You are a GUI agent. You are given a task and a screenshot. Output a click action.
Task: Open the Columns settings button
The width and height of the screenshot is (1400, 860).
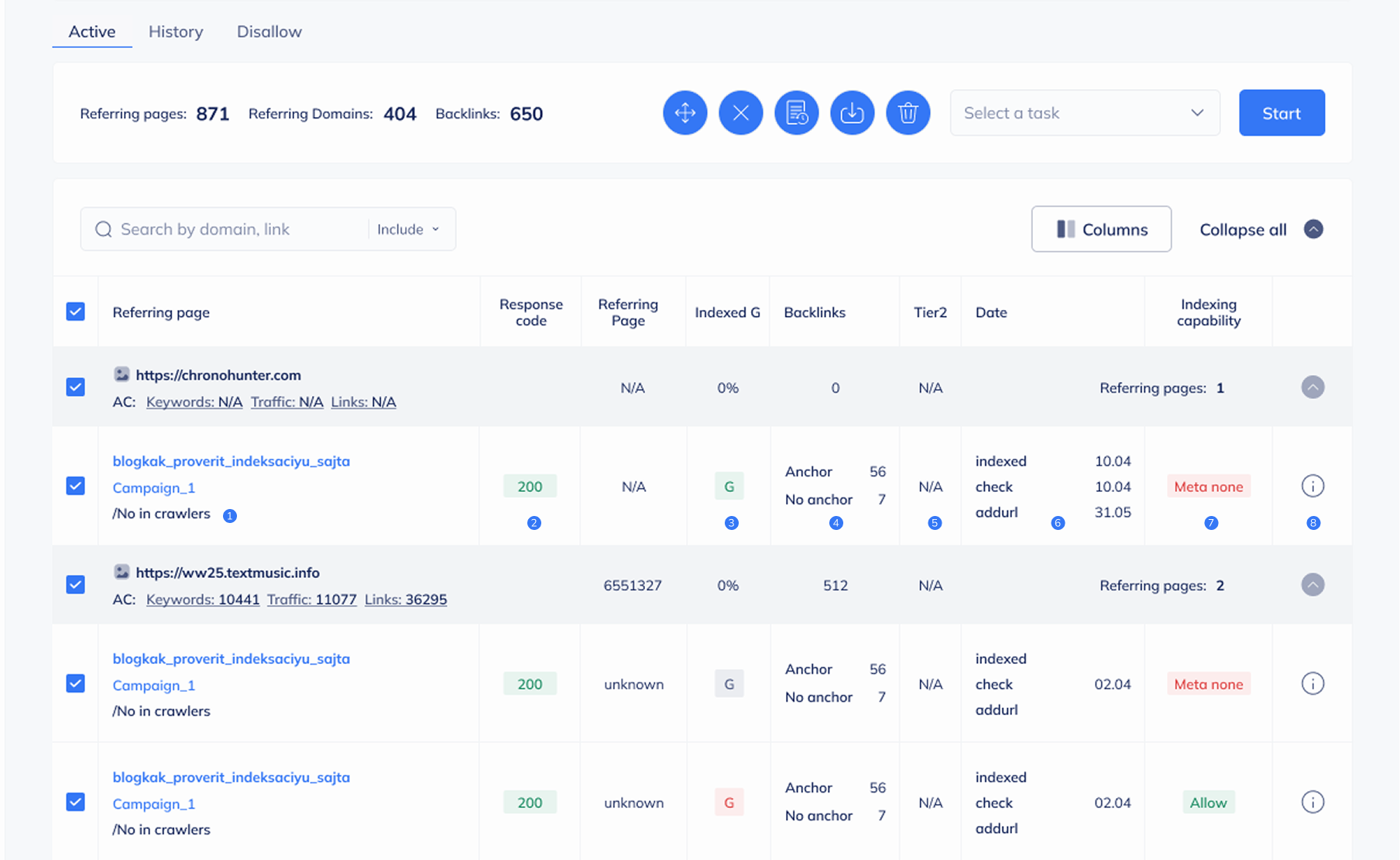coord(1100,229)
